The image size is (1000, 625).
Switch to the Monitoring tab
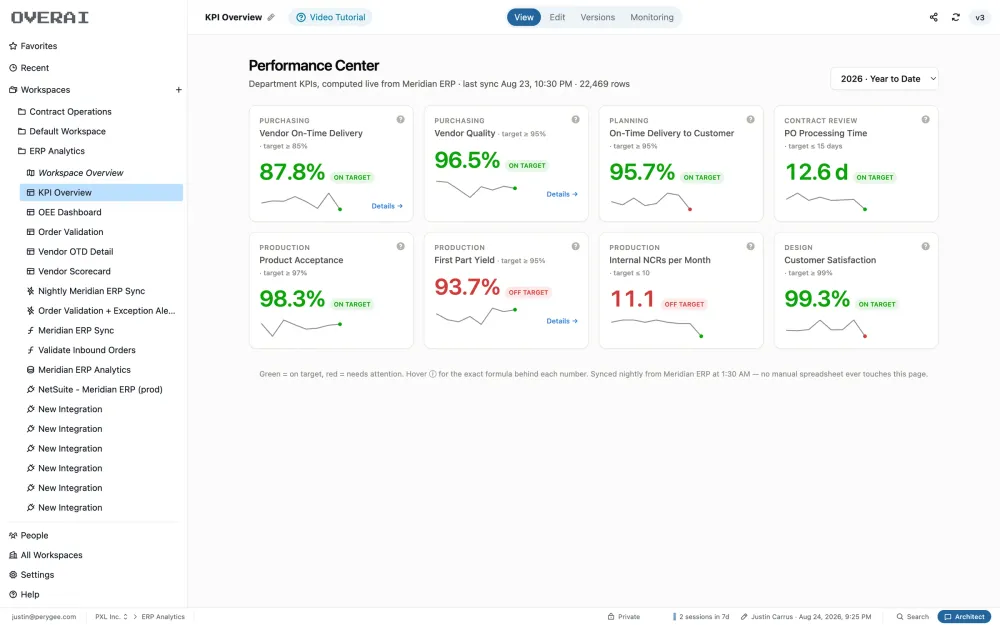point(652,17)
